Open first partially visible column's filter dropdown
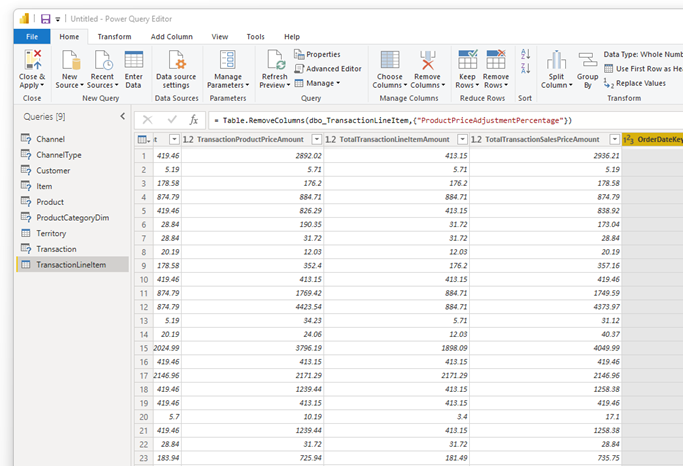 coord(174,139)
